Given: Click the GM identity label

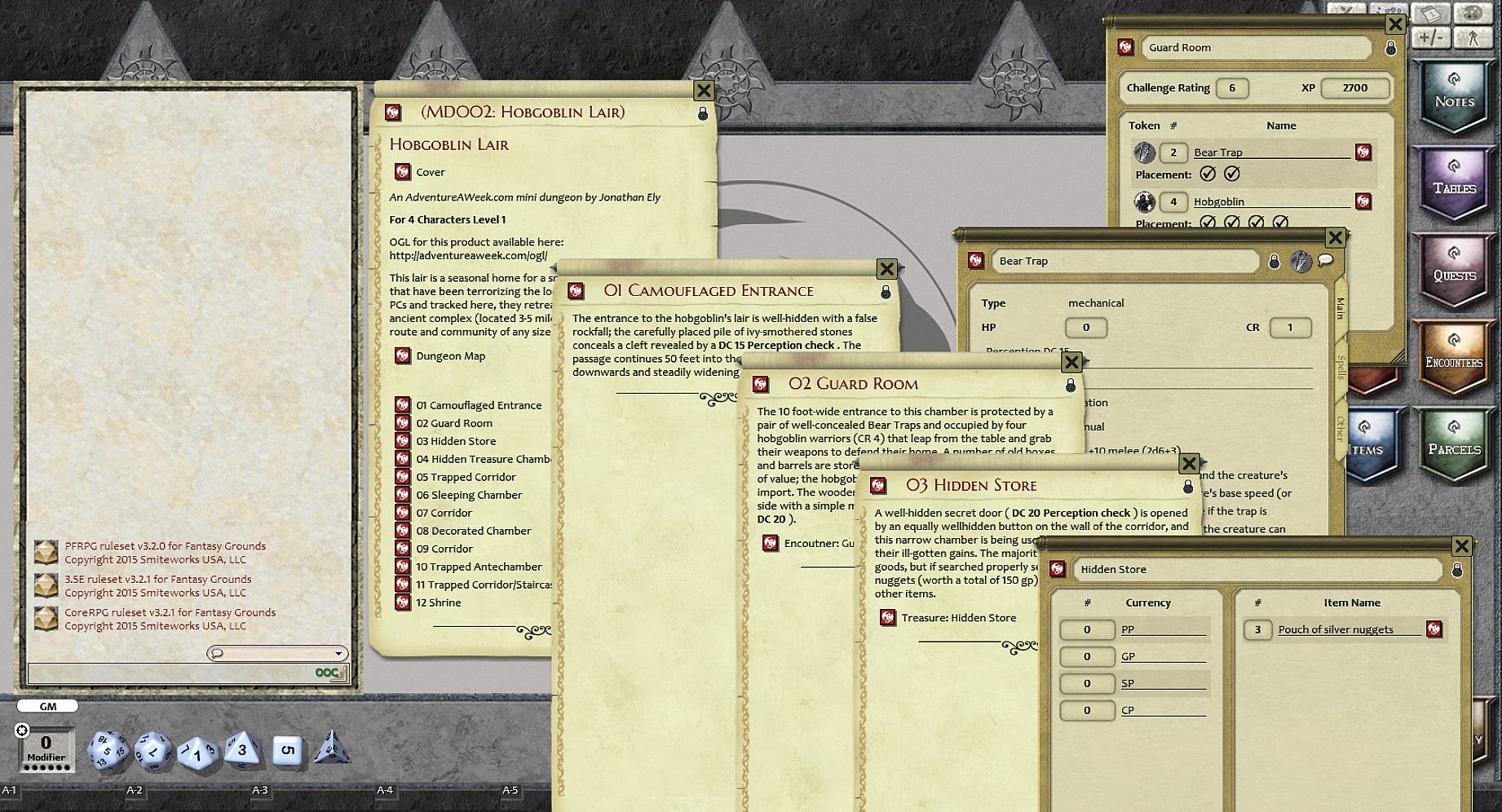Looking at the screenshot, I should coord(48,706).
